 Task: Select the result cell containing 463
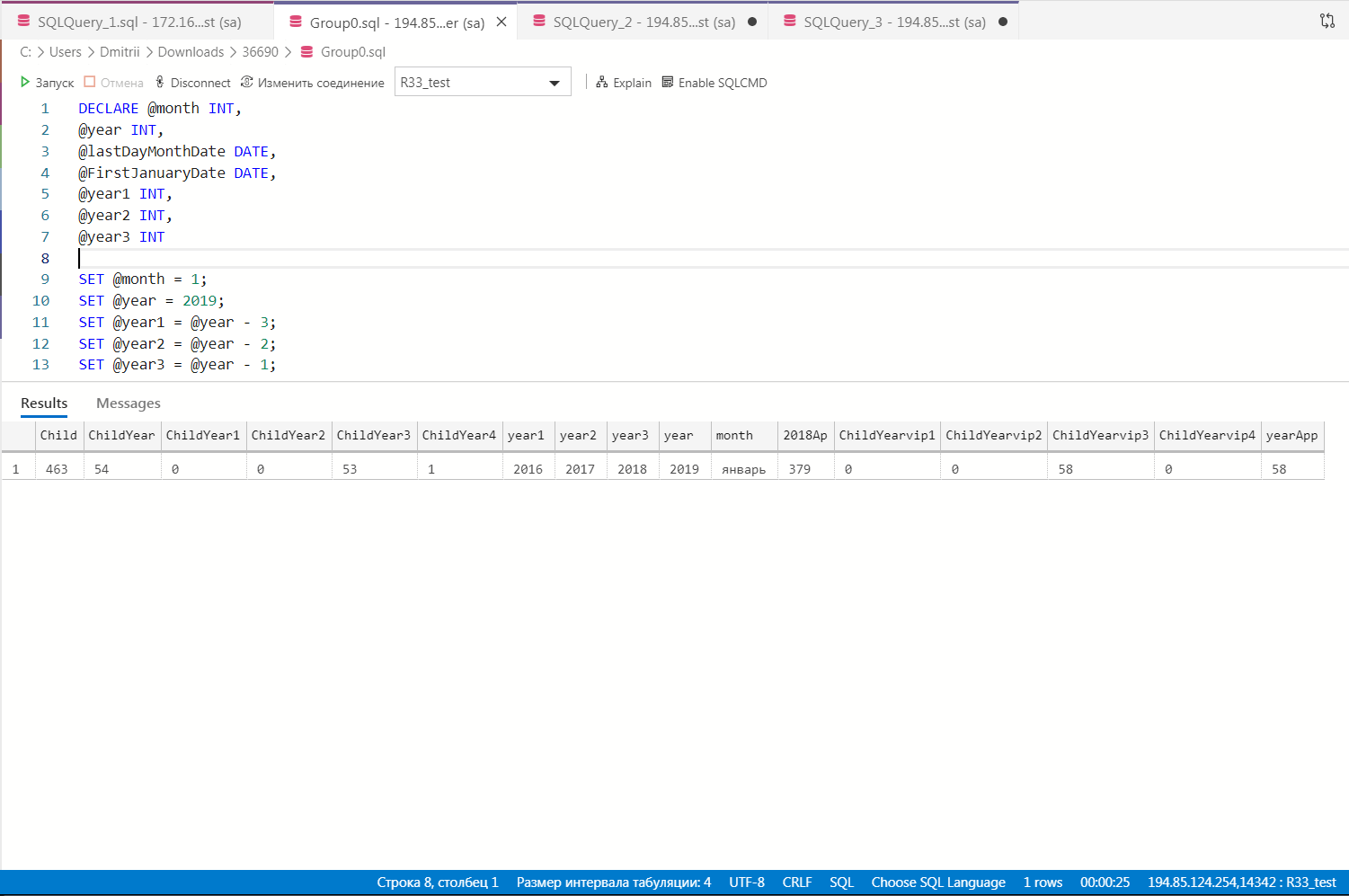coord(58,467)
